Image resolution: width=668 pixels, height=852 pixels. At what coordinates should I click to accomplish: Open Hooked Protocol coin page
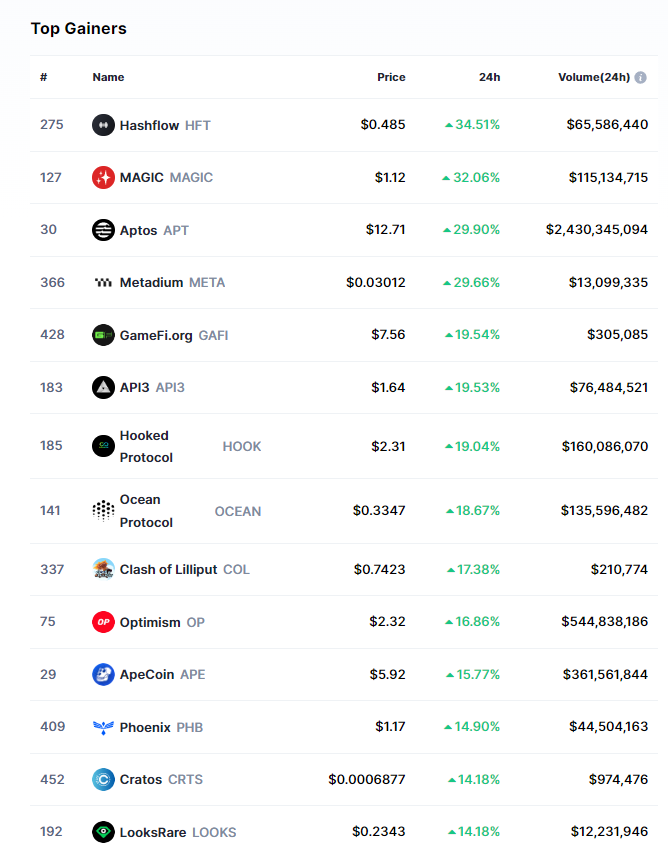[x=146, y=446]
